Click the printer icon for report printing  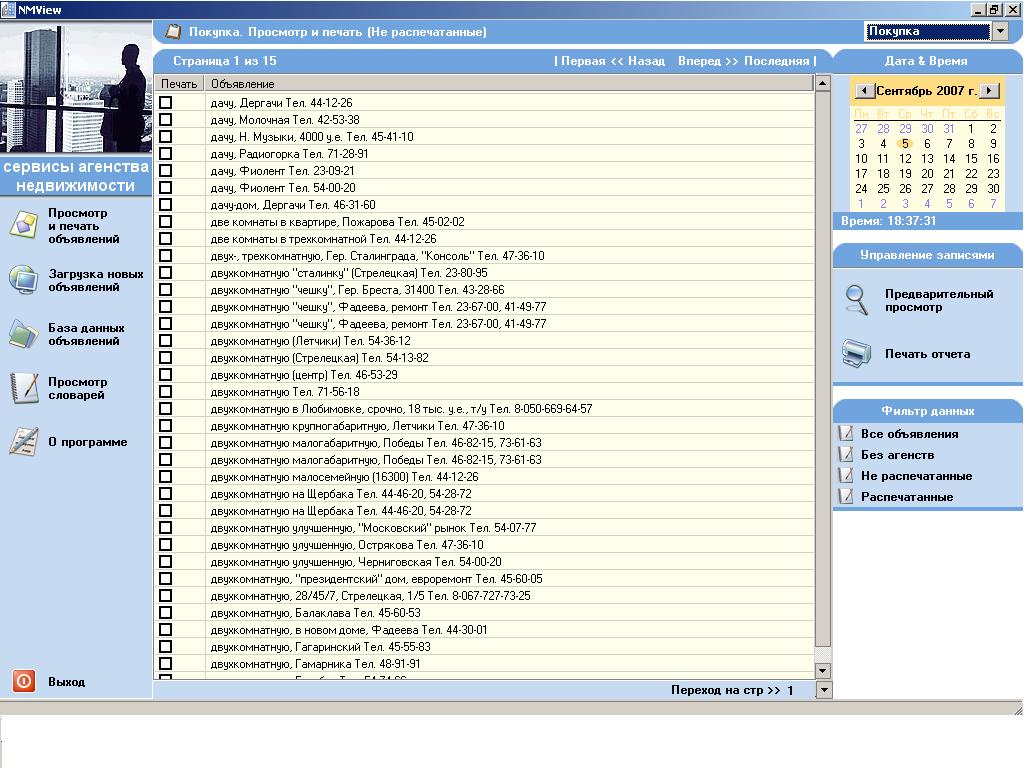pos(856,353)
